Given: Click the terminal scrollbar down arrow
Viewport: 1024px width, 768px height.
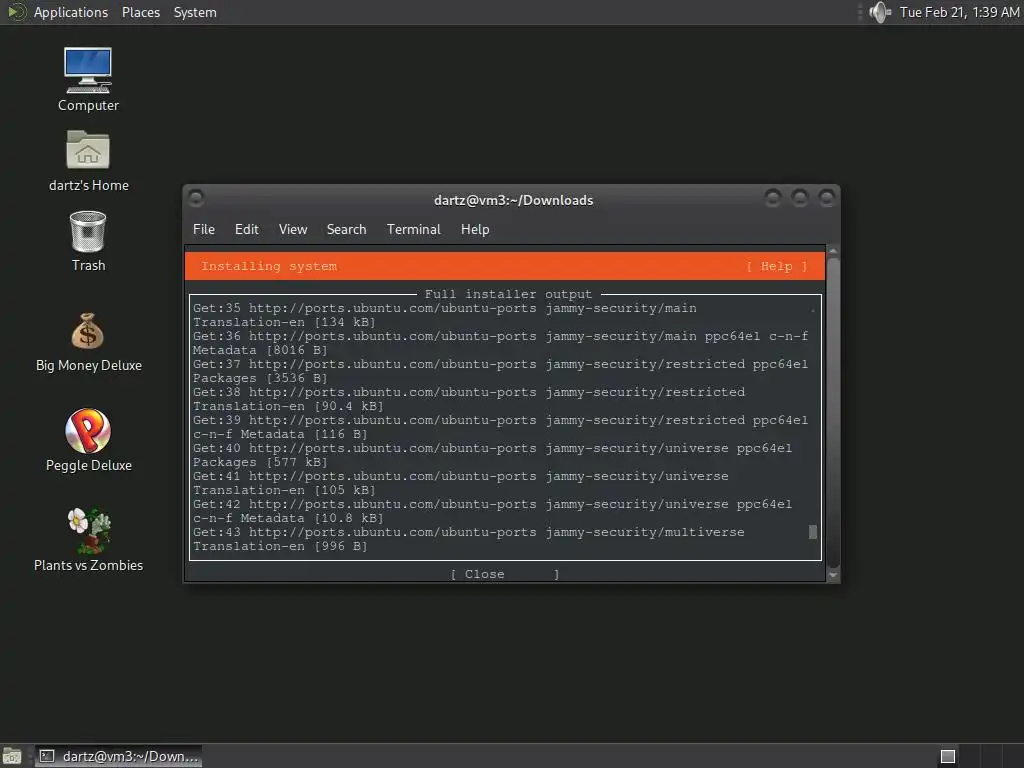Looking at the screenshot, I should [833, 575].
